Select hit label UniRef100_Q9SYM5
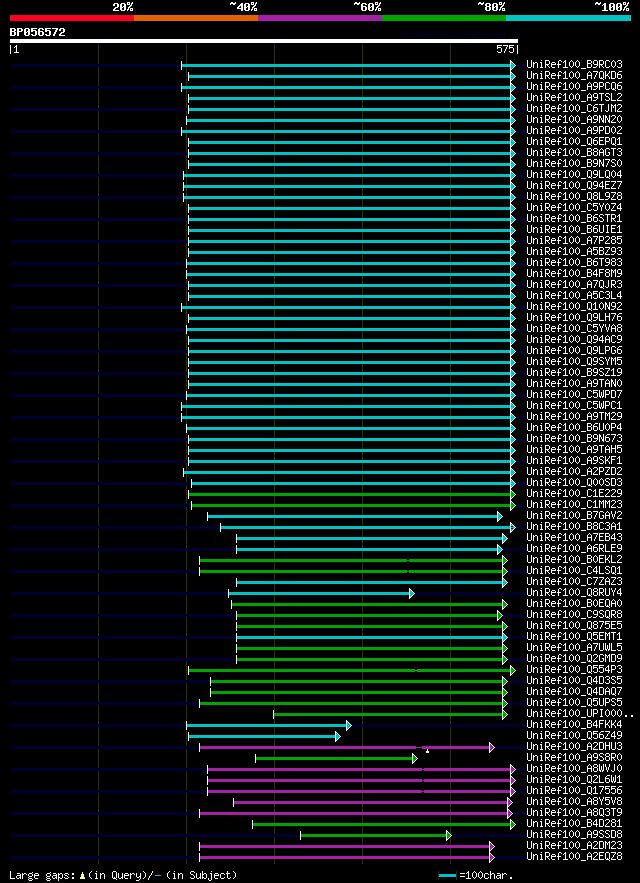The width and height of the screenshot is (640, 883). (574, 362)
